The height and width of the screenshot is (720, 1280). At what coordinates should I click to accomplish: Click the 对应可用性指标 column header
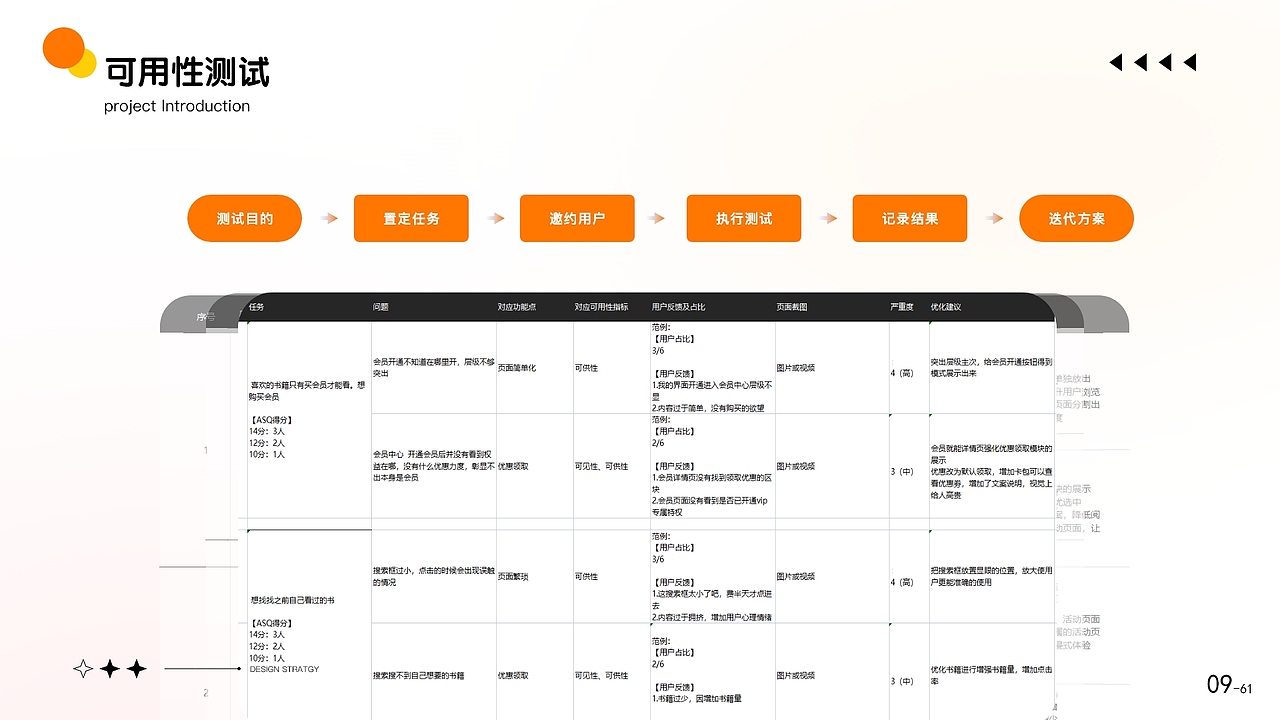602,307
